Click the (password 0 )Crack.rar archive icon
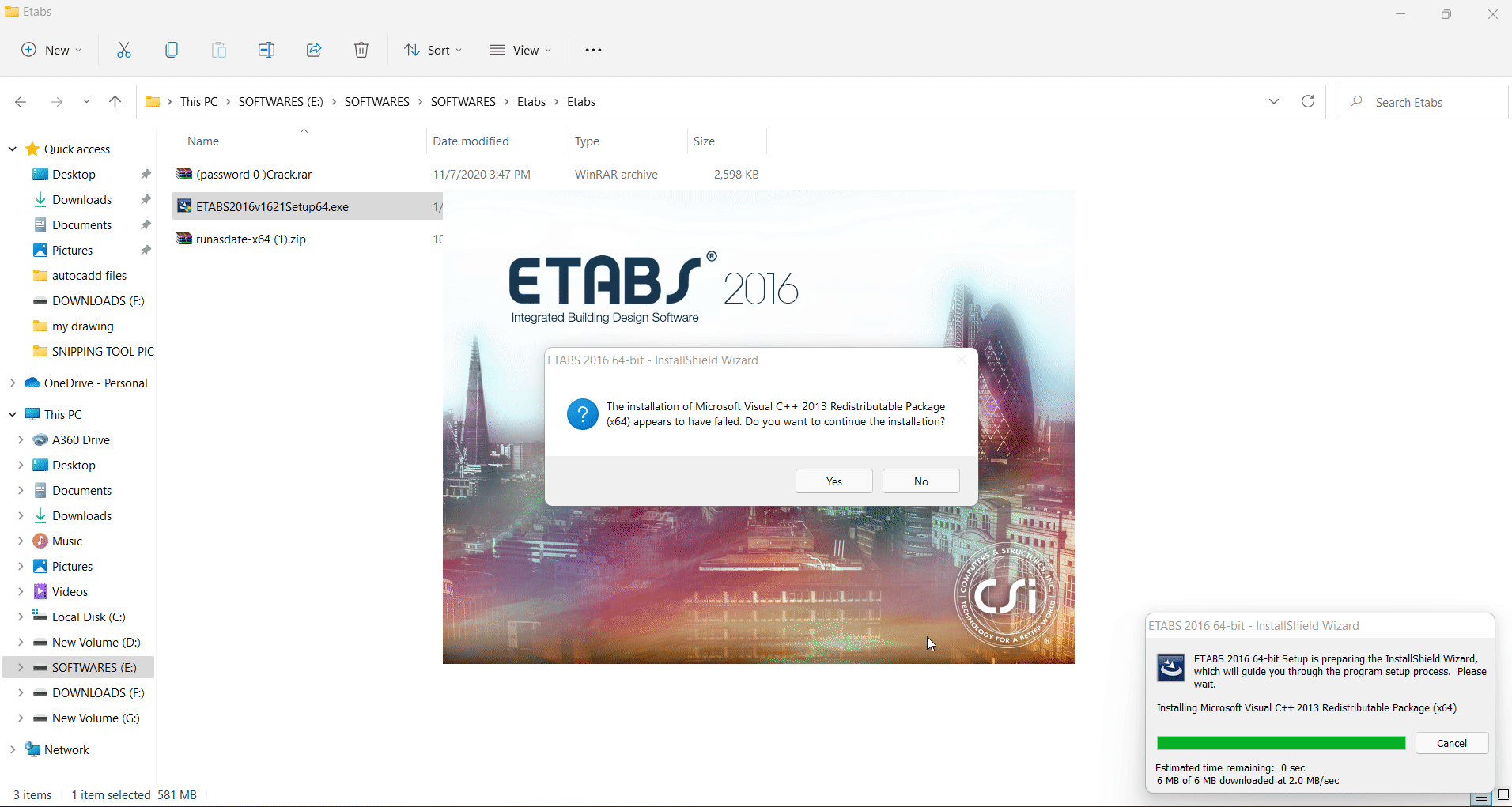1512x807 pixels. click(x=184, y=174)
